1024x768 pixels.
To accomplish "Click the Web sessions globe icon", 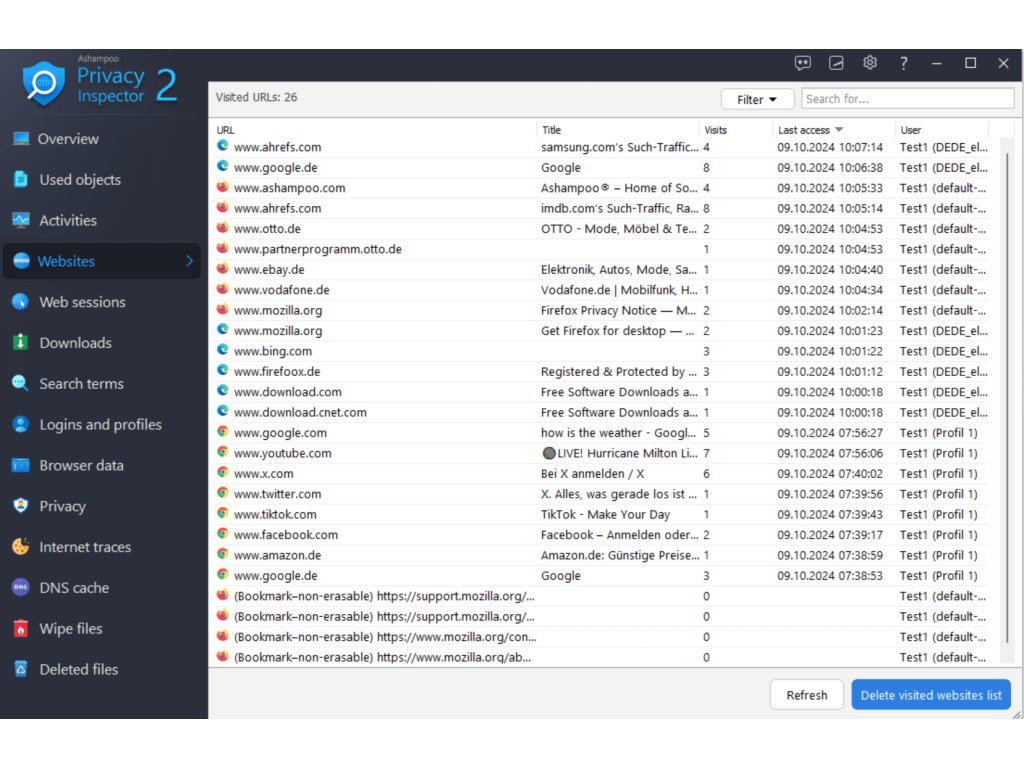I will pos(21,302).
